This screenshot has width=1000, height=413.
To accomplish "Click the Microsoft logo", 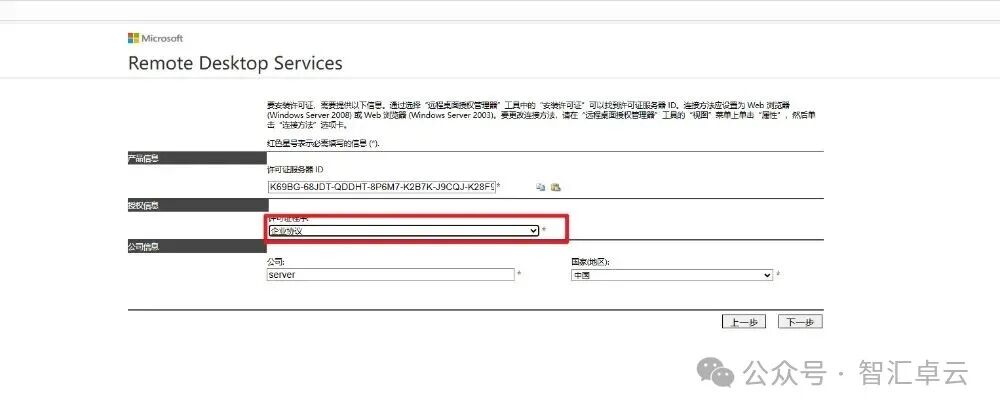I will pyautogui.click(x=156, y=38).
